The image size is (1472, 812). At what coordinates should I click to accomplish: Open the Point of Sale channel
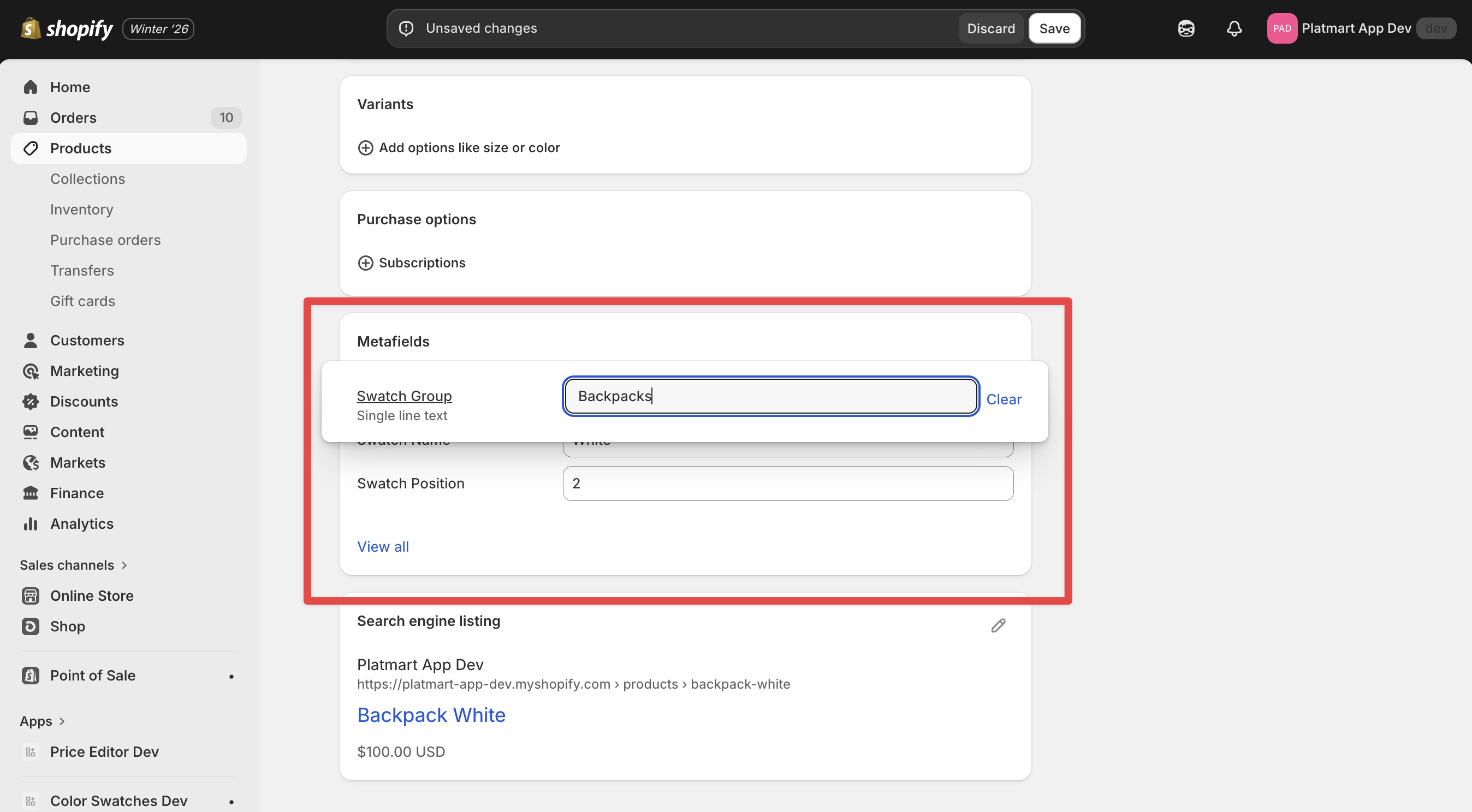pos(93,676)
